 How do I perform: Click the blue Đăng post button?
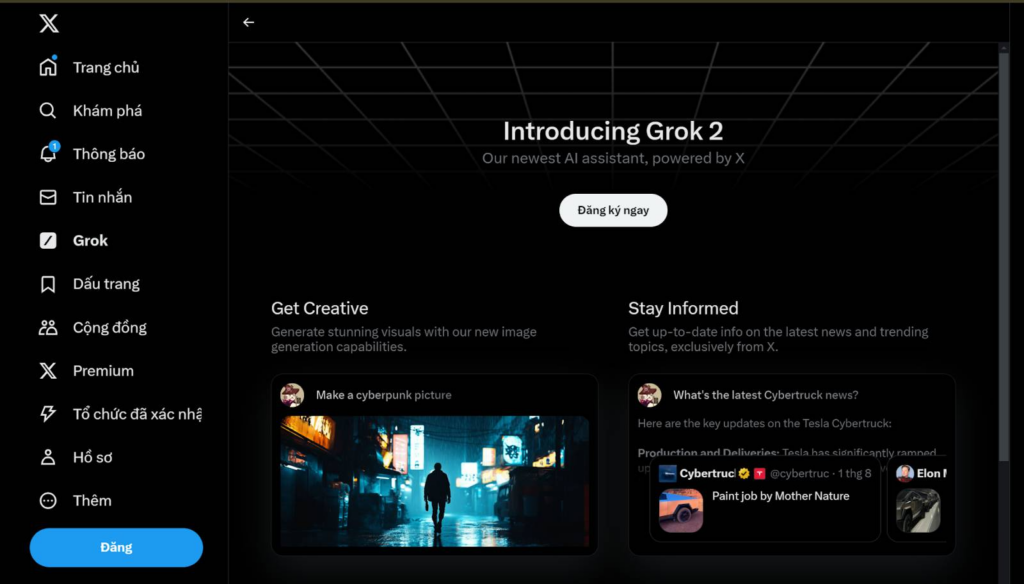[116, 547]
